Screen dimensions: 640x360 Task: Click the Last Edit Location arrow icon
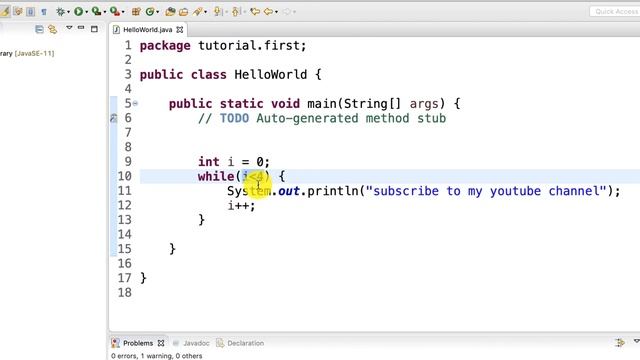(x=255, y=11)
